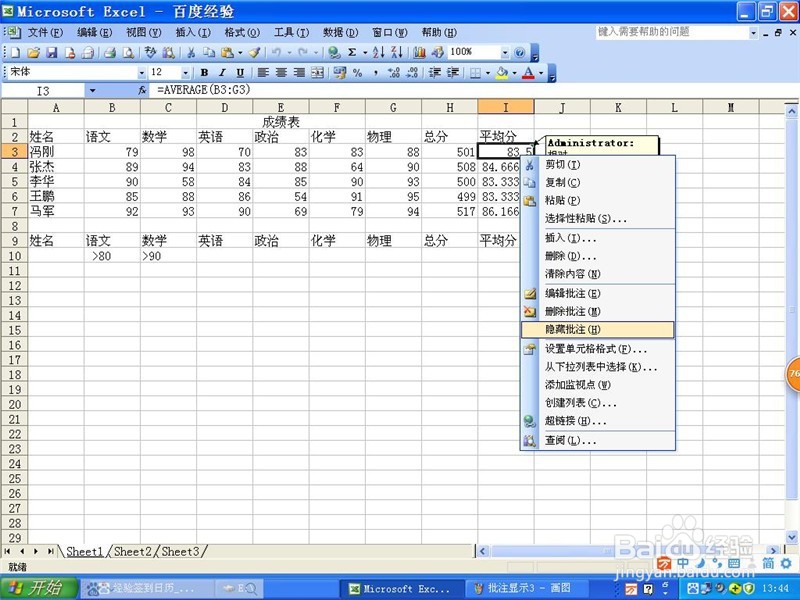Toggle Bold formatting
Screen dimensions: 800x600
pyautogui.click(x=204, y=73)
